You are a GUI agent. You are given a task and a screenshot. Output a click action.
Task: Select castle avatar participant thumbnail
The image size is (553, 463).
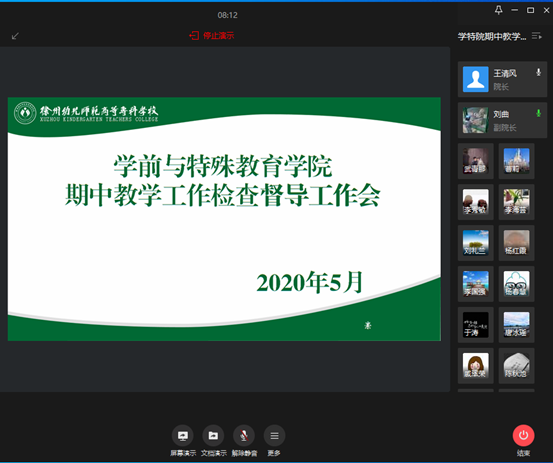(x=516, y=161)
